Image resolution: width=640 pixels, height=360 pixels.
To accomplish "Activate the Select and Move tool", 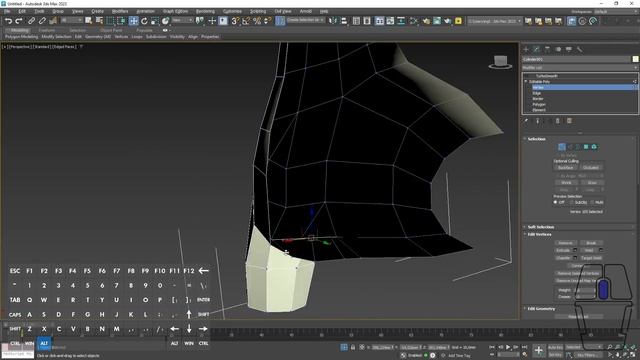I will pos(133,21).
